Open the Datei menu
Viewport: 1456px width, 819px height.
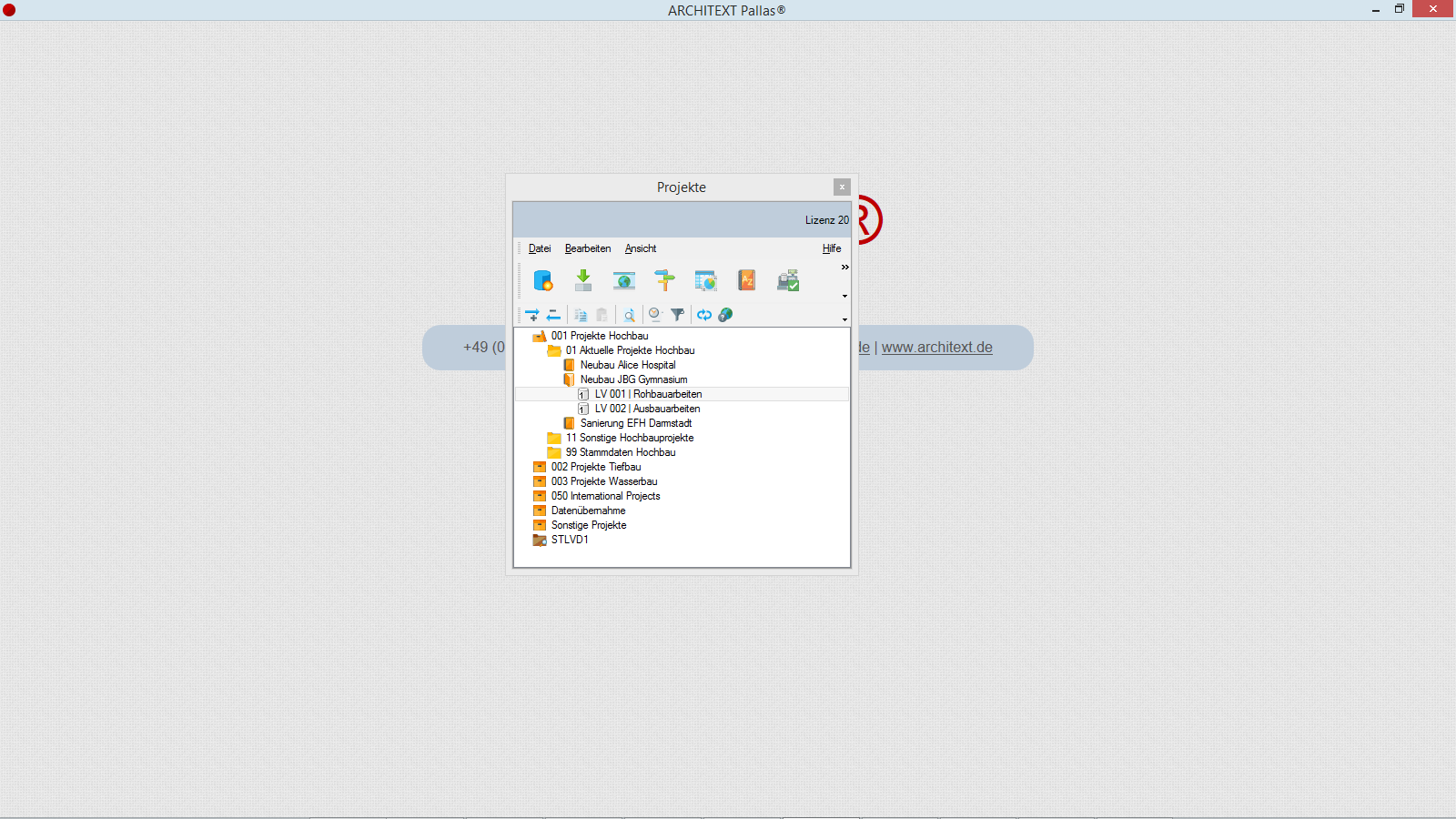tap(540, 248)
